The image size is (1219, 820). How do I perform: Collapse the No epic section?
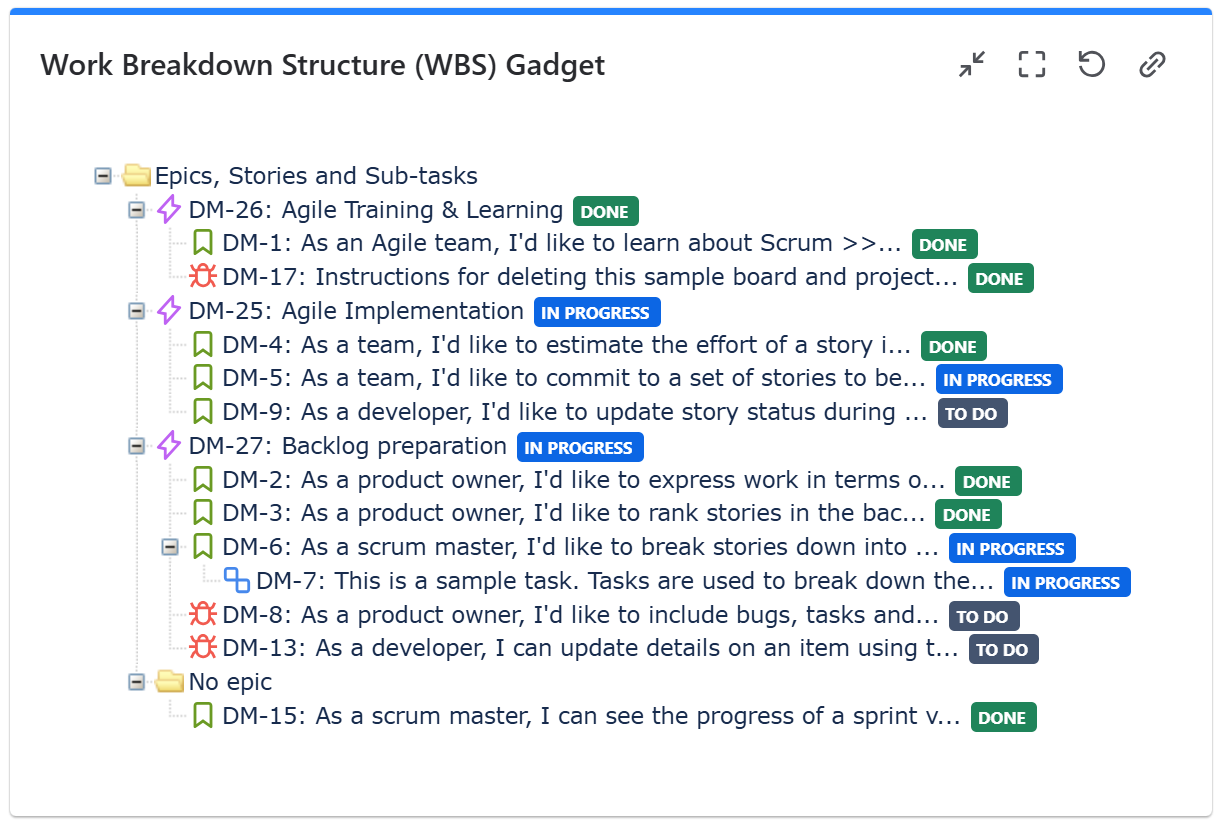pos(136,682)
